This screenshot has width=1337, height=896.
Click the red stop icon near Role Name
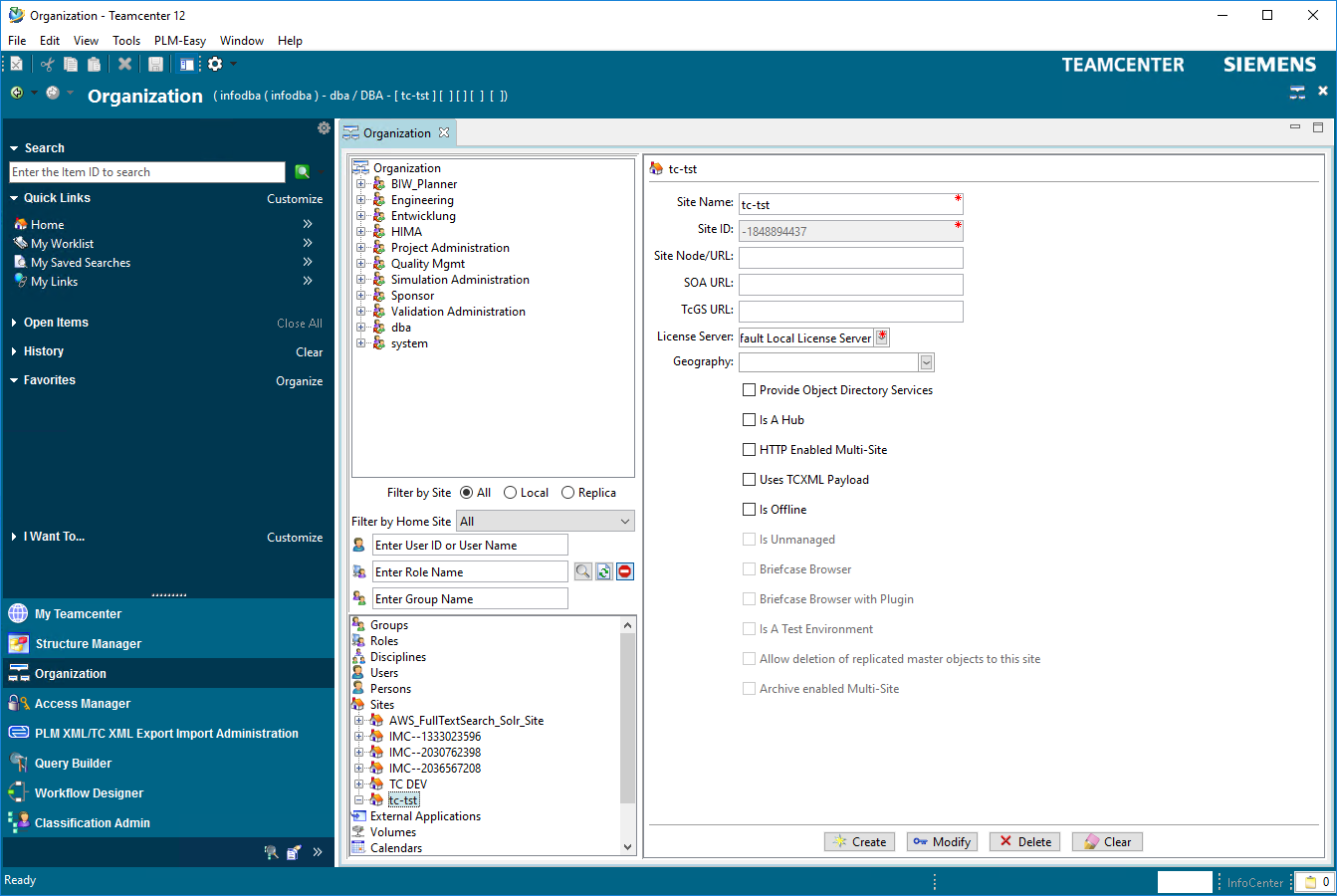[625, 571]
